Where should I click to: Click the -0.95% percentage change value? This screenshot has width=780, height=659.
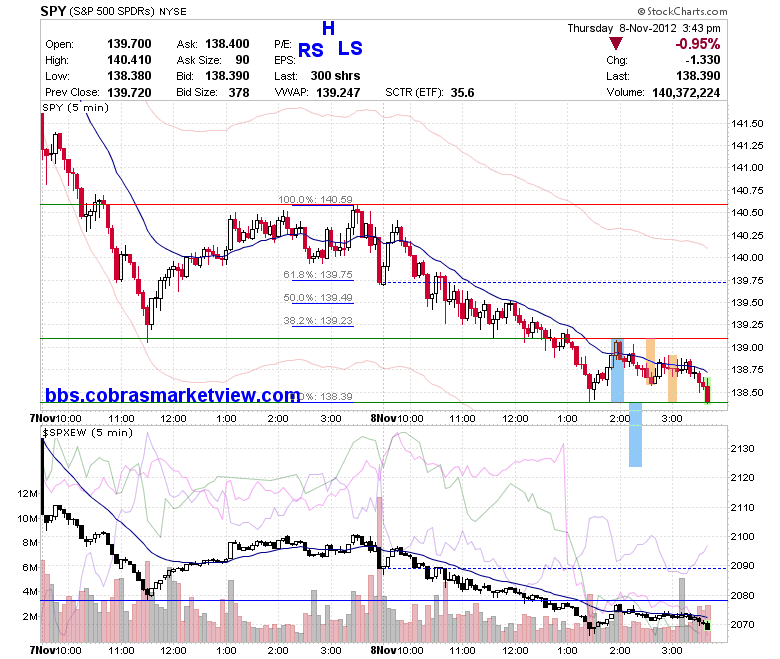pos(697,44)
